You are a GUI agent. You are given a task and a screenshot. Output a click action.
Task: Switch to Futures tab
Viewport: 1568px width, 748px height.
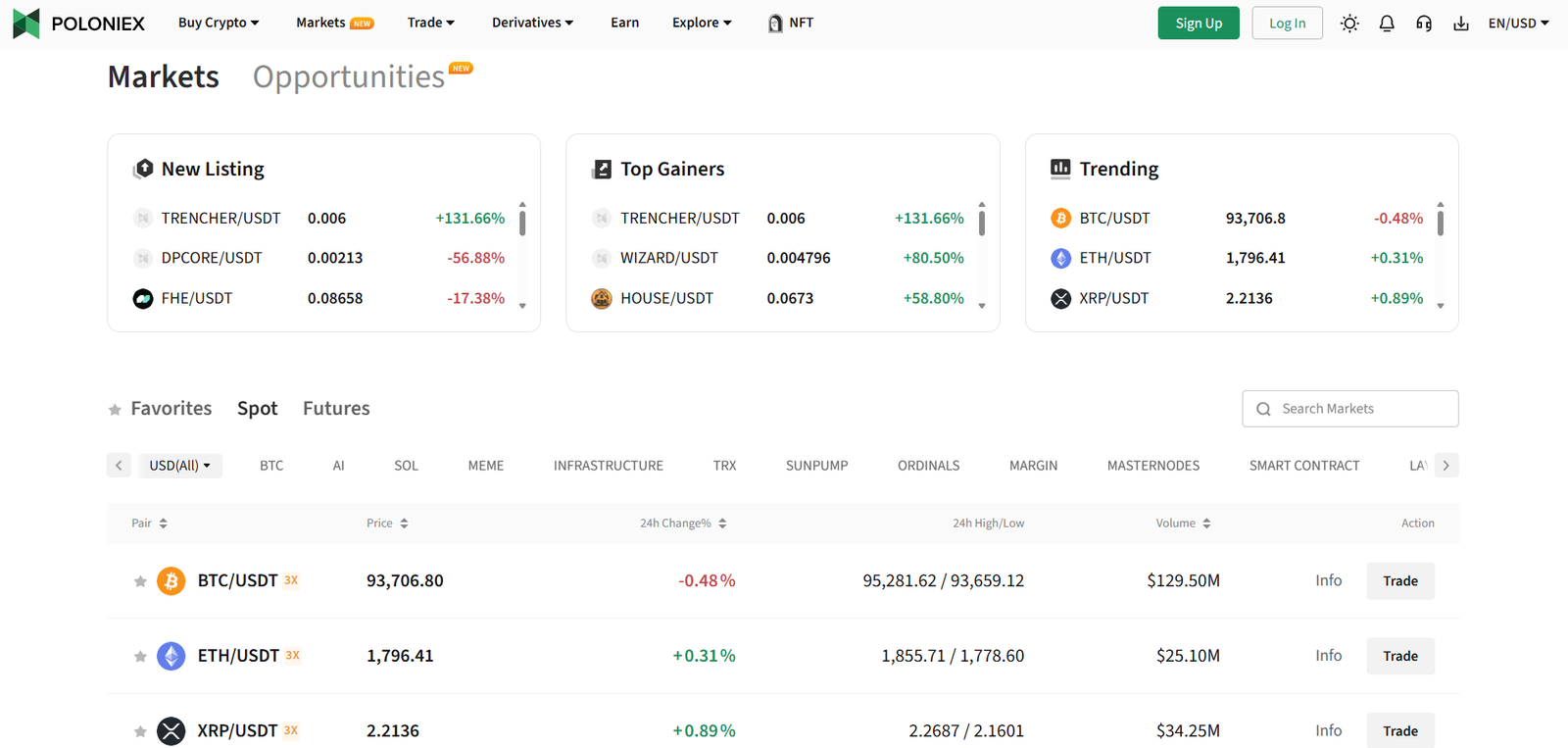pyautogui.click(x=336, y=409)
